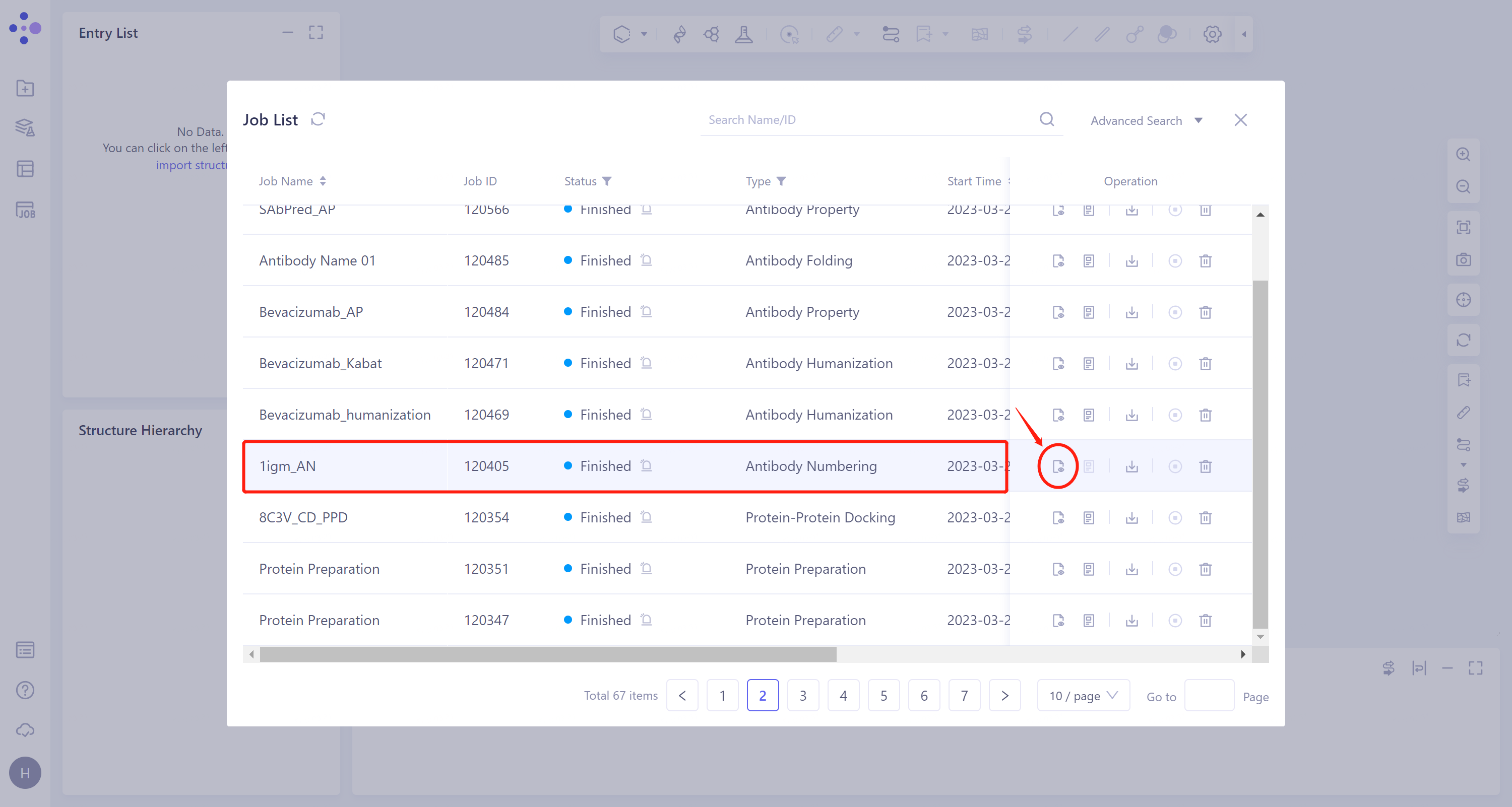Toggle notification bell for Protein Preparation 120351
The width and height of the screenshot is (1512, 807).
[x=646, y=569]
